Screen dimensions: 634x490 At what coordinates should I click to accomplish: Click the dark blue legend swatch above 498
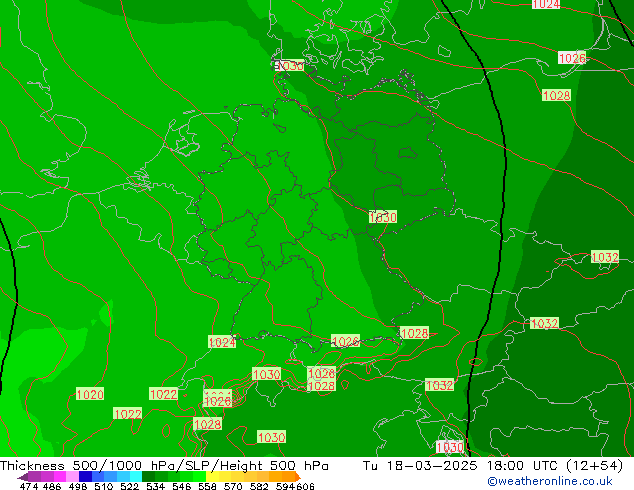point(85,476)
